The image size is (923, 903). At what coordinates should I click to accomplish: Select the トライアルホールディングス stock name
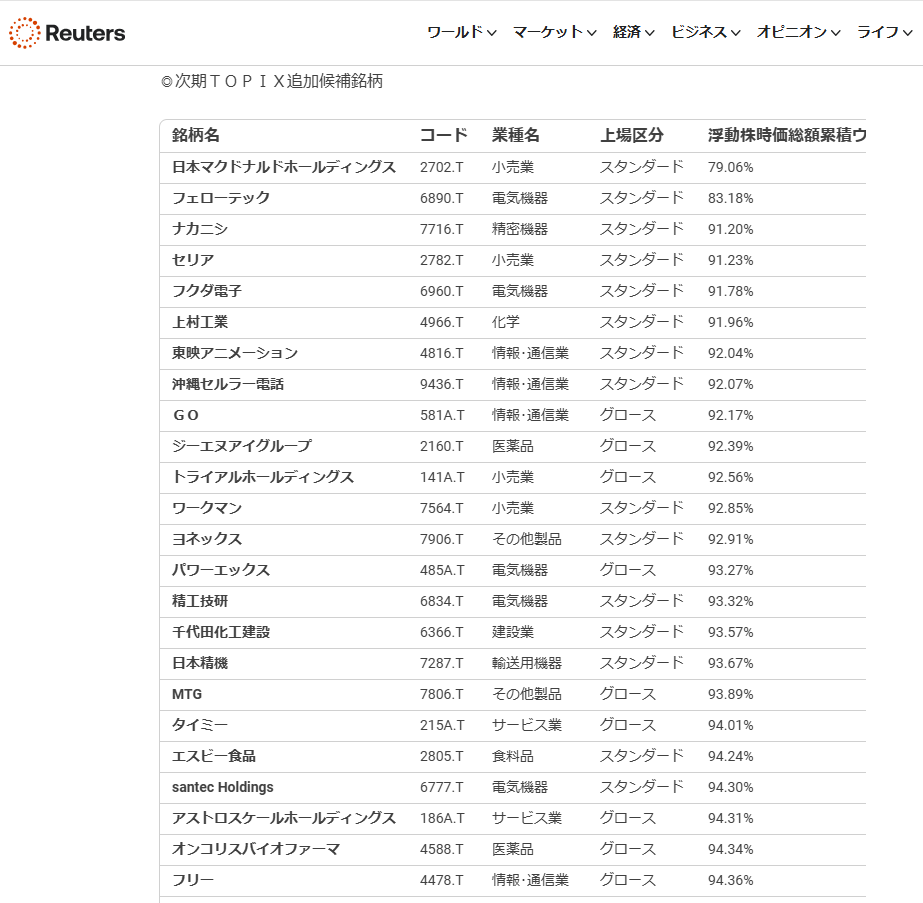click(x=263, y=477)
